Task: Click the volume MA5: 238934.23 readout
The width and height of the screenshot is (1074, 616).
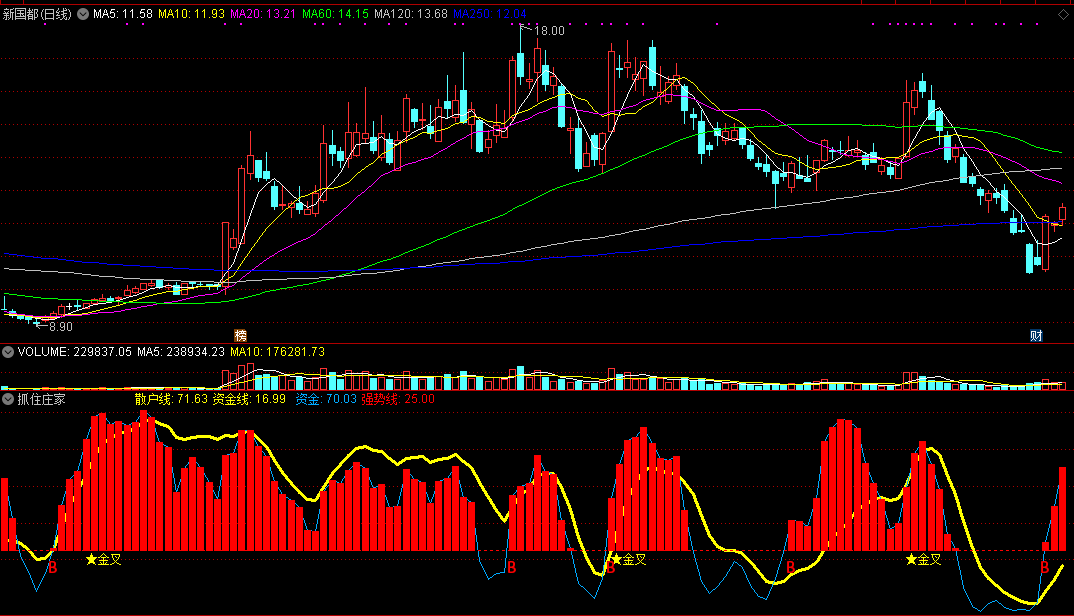Action: coord(181,352)
